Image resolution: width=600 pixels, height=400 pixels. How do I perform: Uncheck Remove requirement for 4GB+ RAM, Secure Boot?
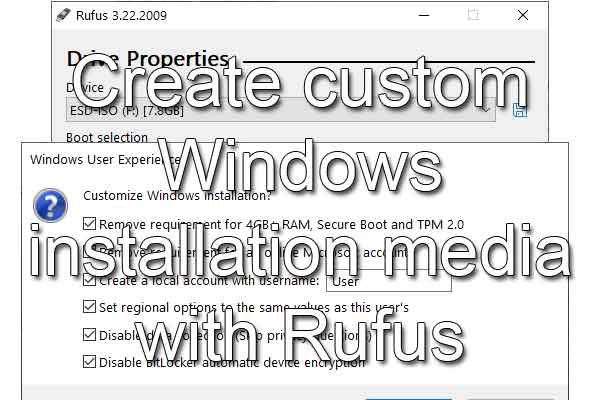tap(89, 224)
